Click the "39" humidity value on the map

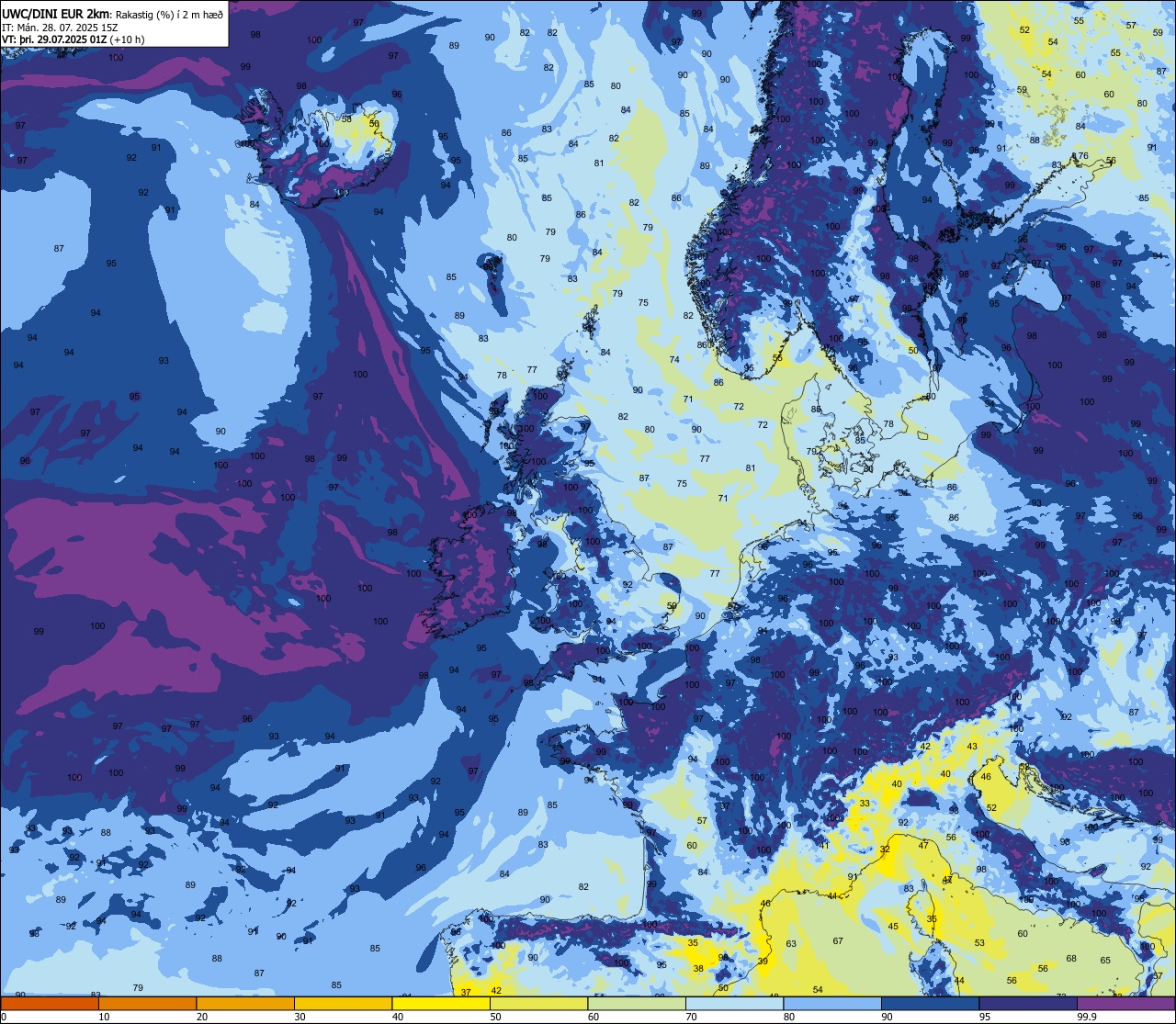[x=763, y=962]
